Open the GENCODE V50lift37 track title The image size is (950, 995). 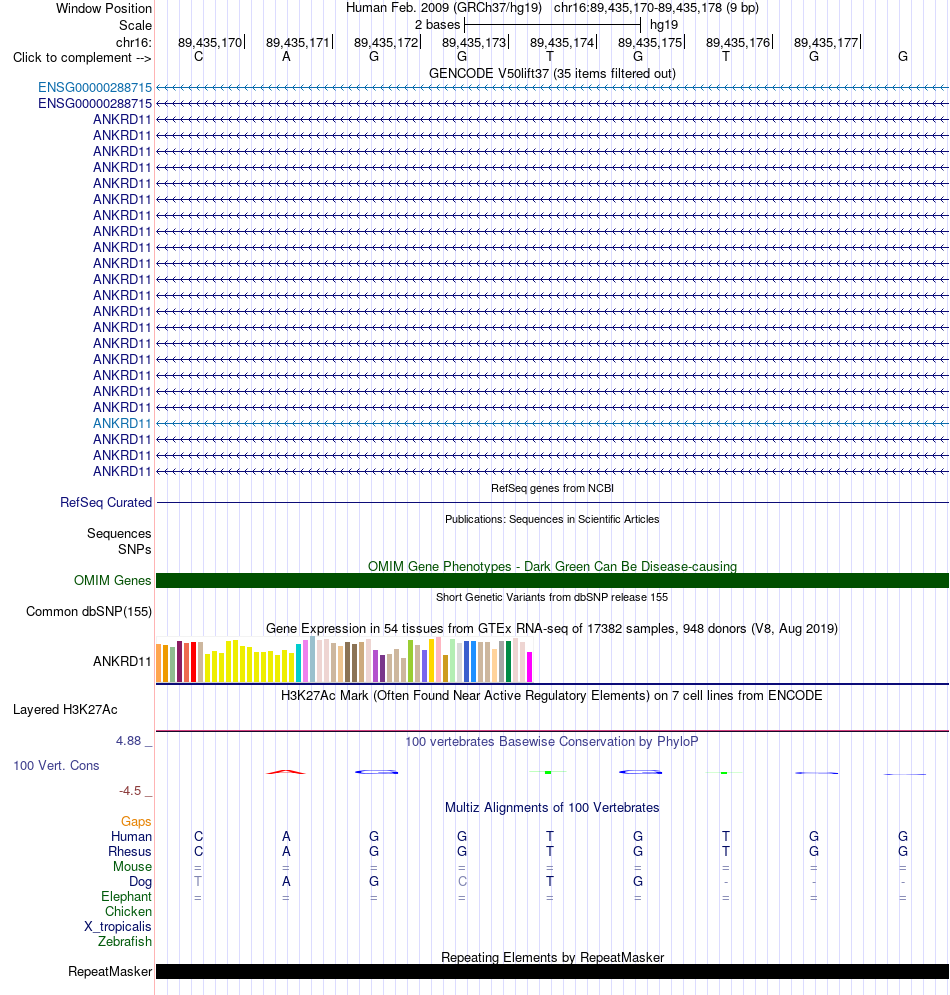[x=552, y=74]
